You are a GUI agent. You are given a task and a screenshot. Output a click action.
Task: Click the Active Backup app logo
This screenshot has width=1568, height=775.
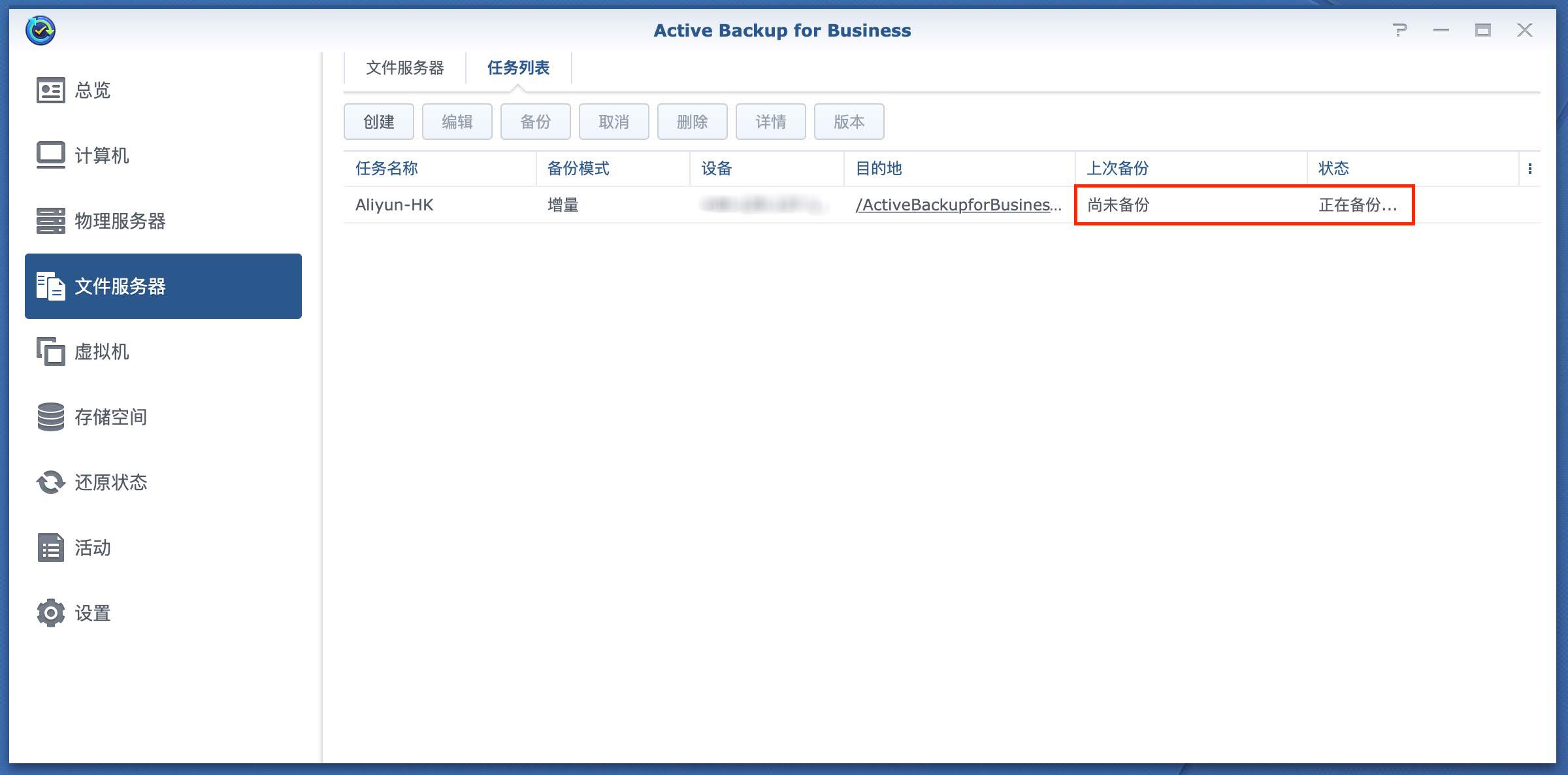(41, 30)
